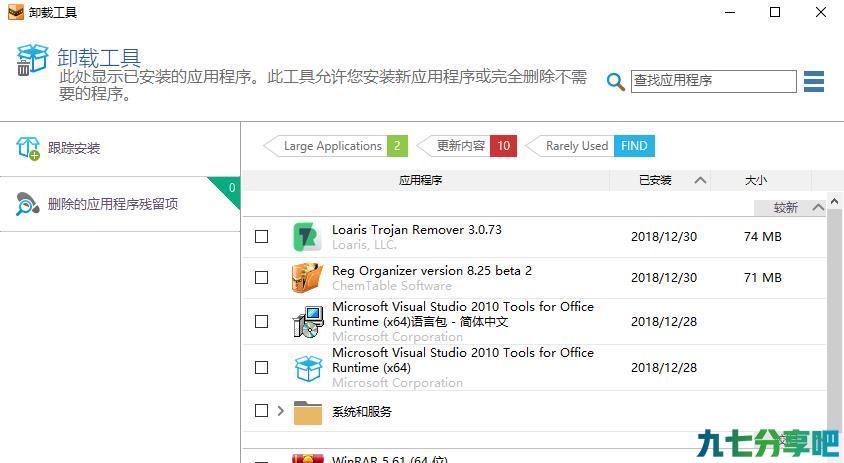Check the Loaris Trojan Remover checkbox

coord(262,236)
